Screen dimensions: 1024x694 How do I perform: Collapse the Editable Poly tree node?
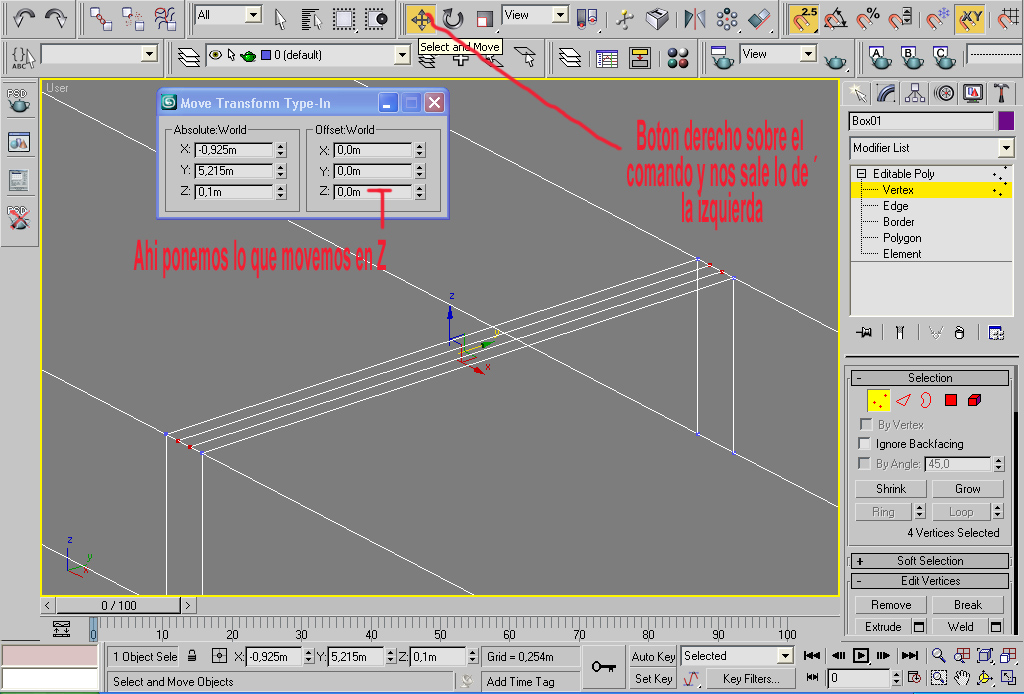coord(861,174)
